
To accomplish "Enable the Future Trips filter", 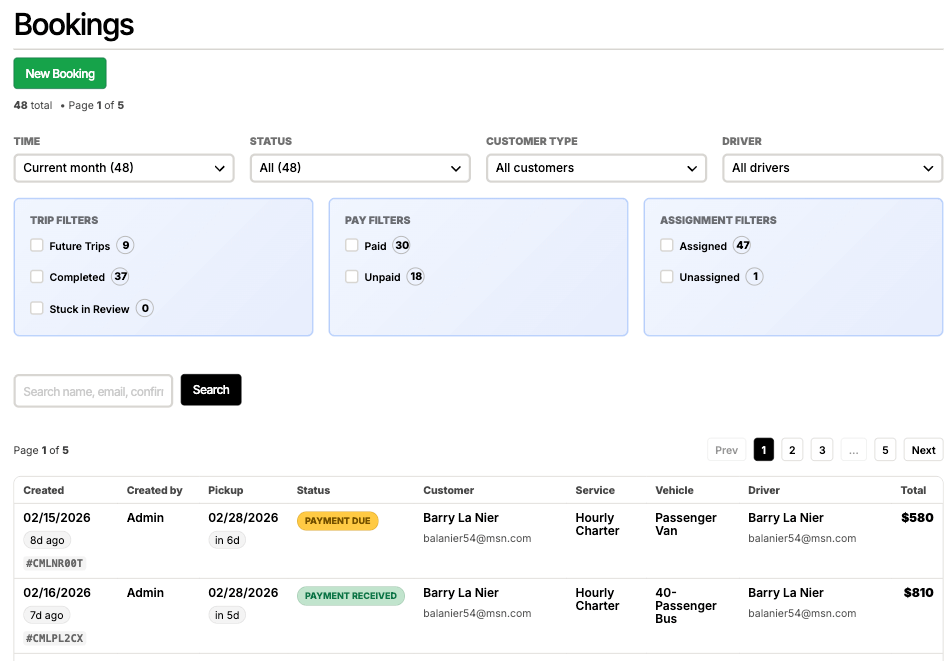I will click(36, 245).
